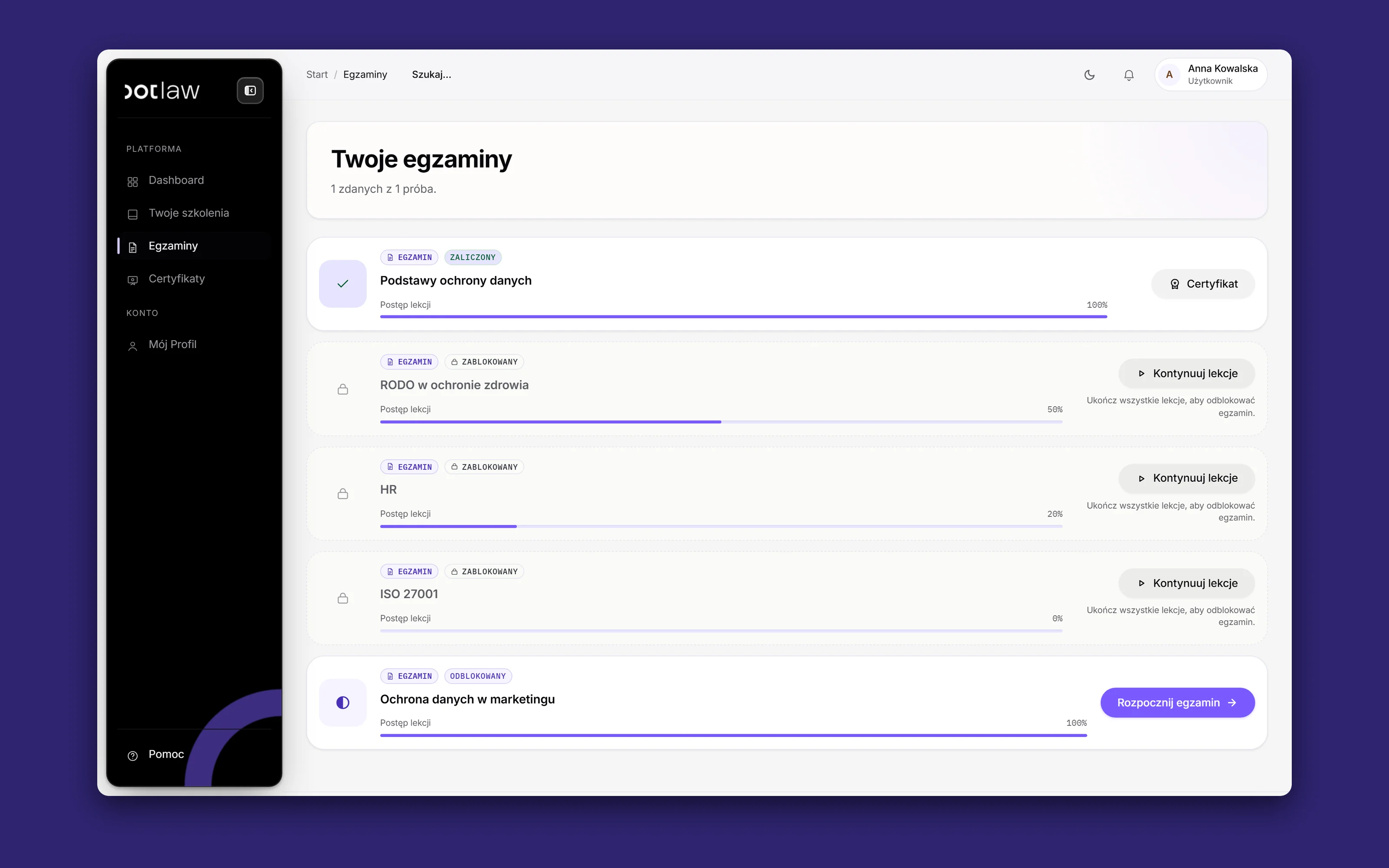Open the Anna Kowalska user avatar

pyautogui.click(x=1168, y=75)
